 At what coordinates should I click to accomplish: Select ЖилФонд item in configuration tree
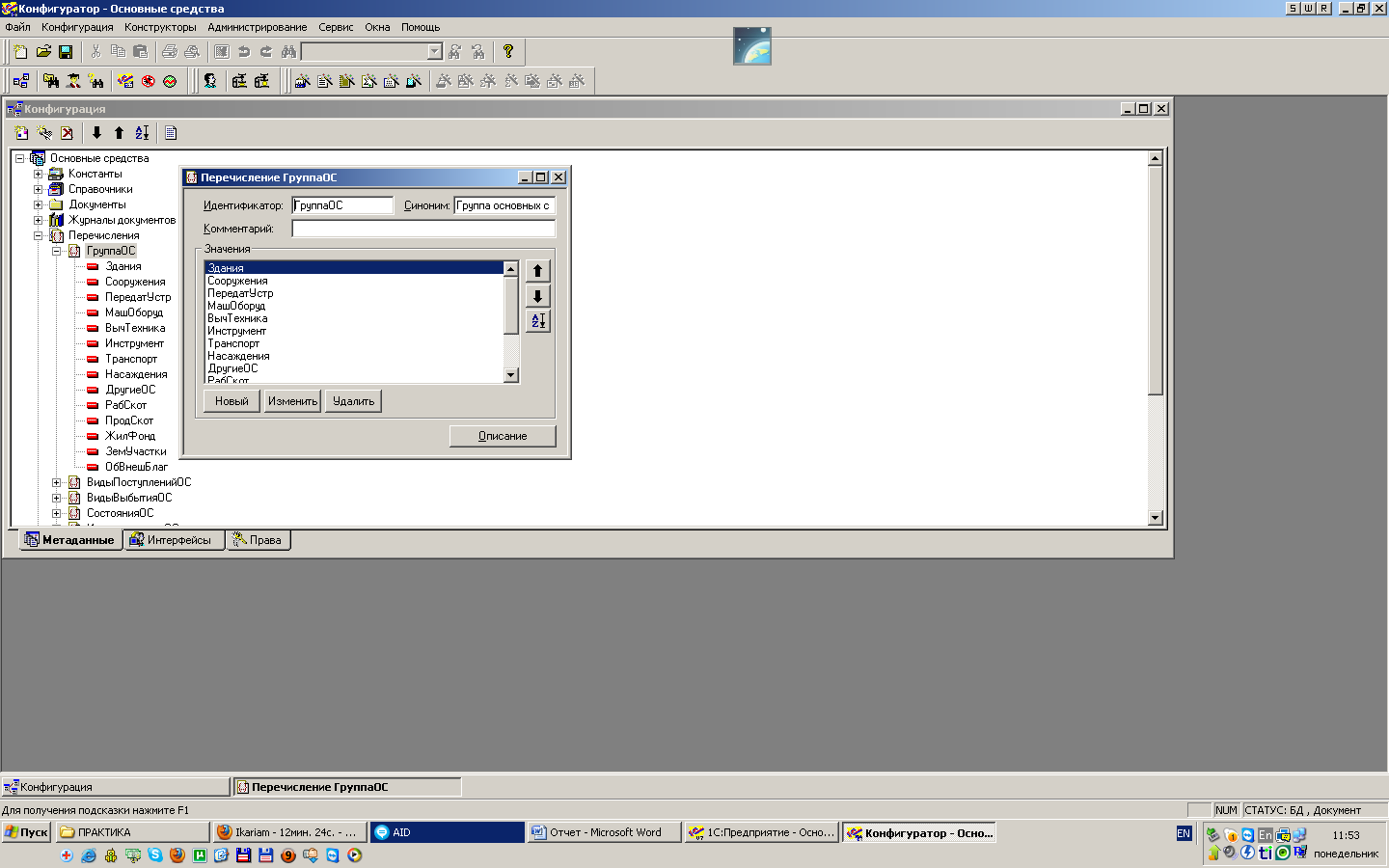130,436
